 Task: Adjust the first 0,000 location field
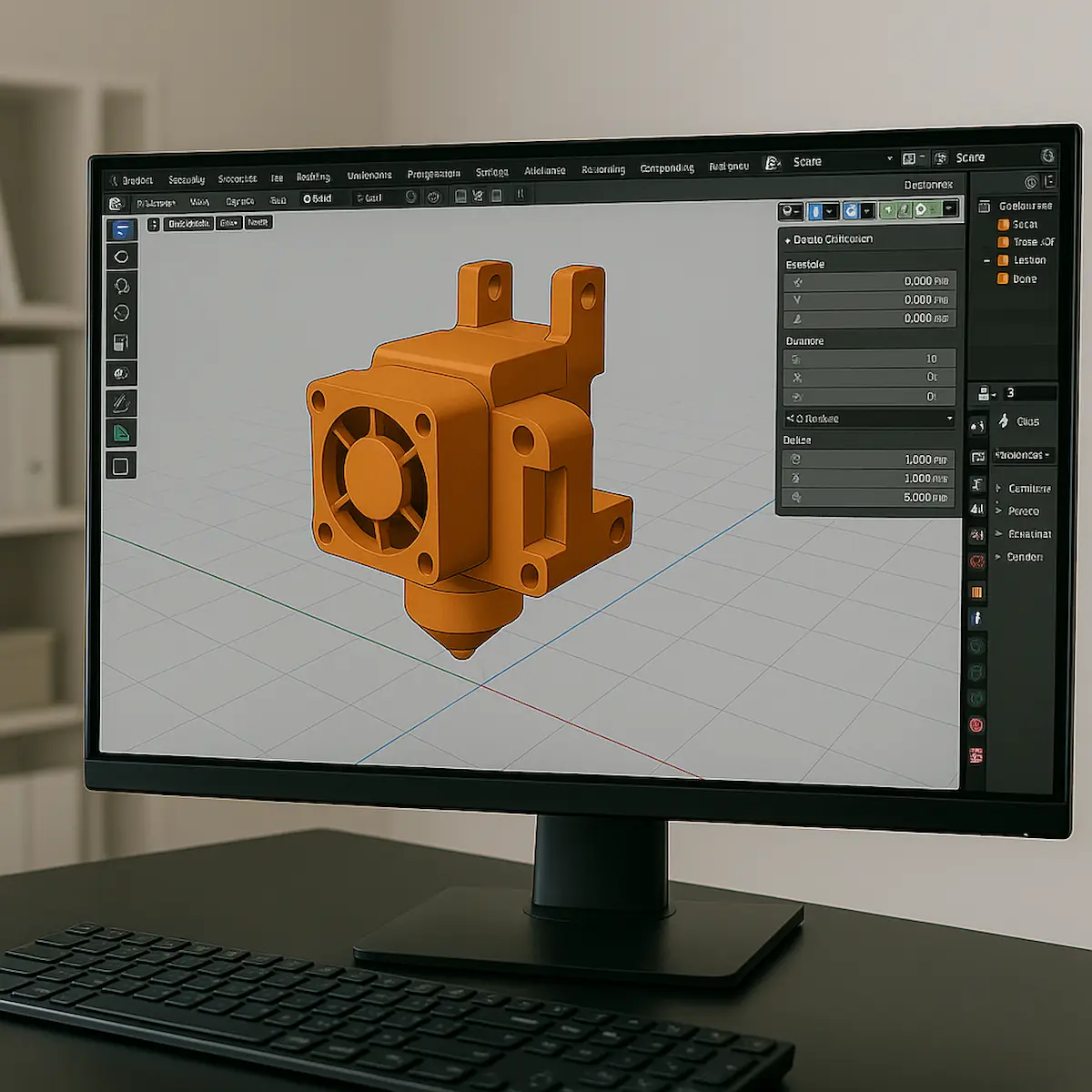pos(869,281)
